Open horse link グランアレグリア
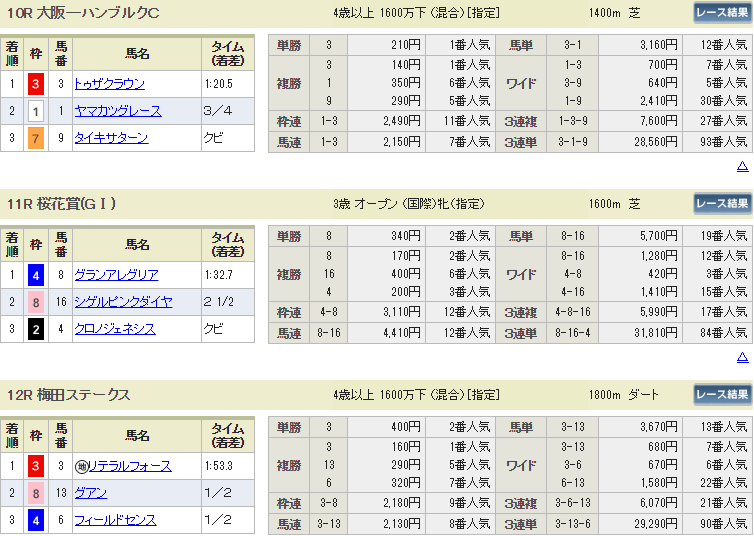Screen dimensions: 754x536 (116, 275)
